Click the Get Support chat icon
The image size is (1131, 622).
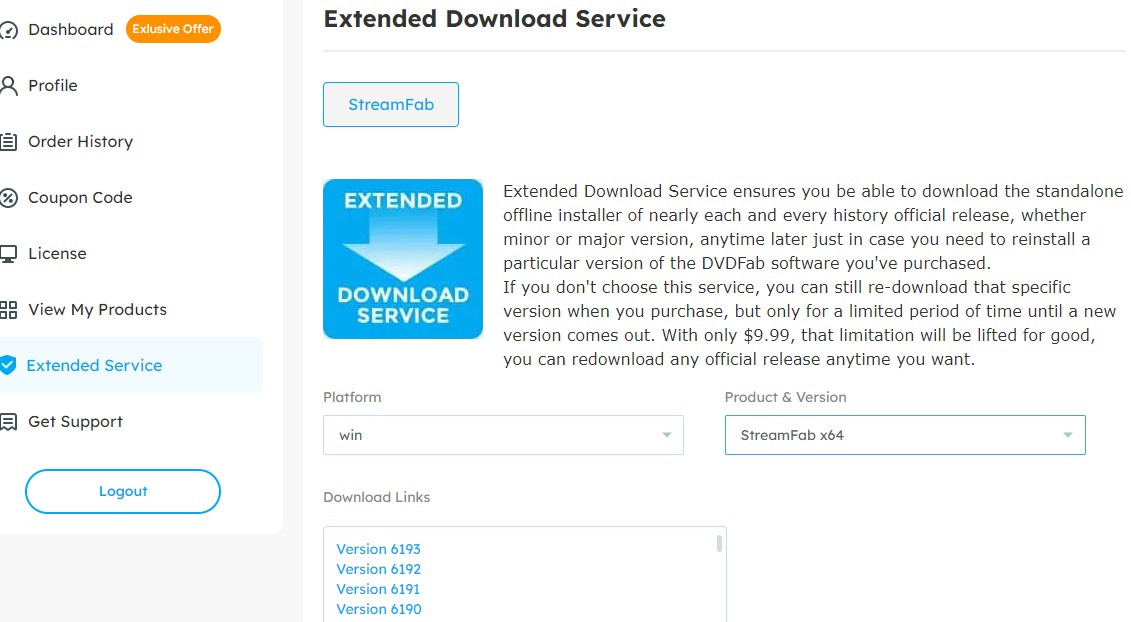click(9, 422)
